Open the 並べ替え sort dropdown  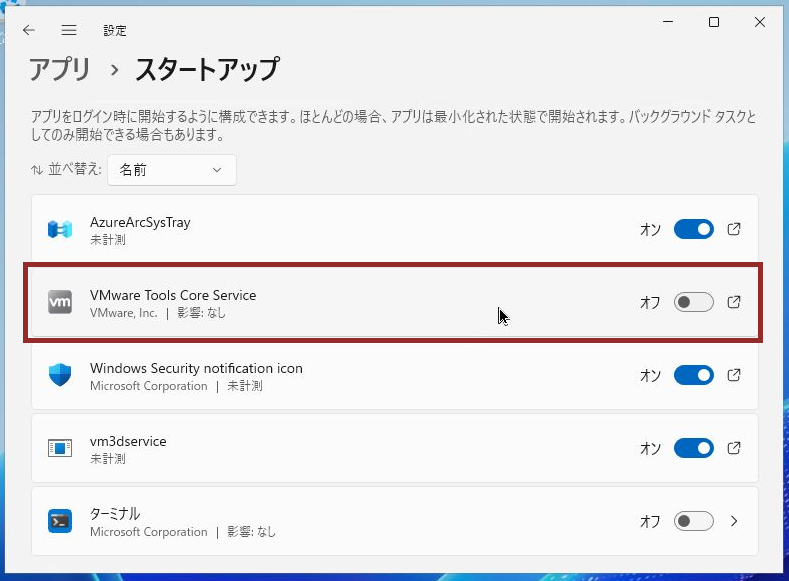[172, 170]
